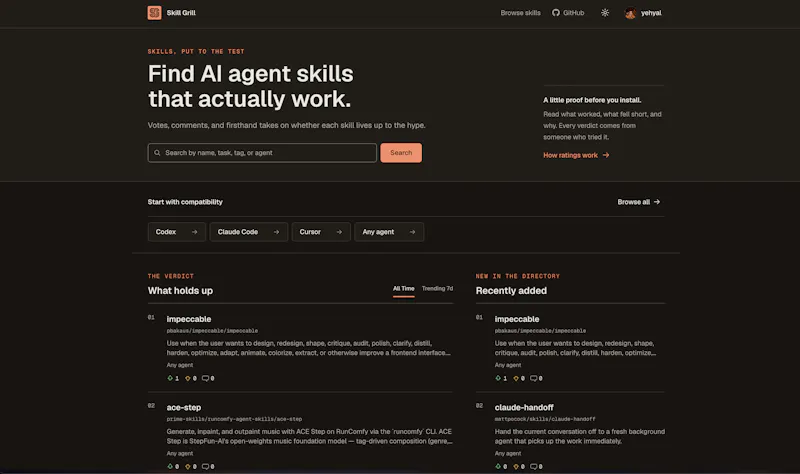
Task: Upvote the claude-handoff skill
Action: tap(501, 466)
